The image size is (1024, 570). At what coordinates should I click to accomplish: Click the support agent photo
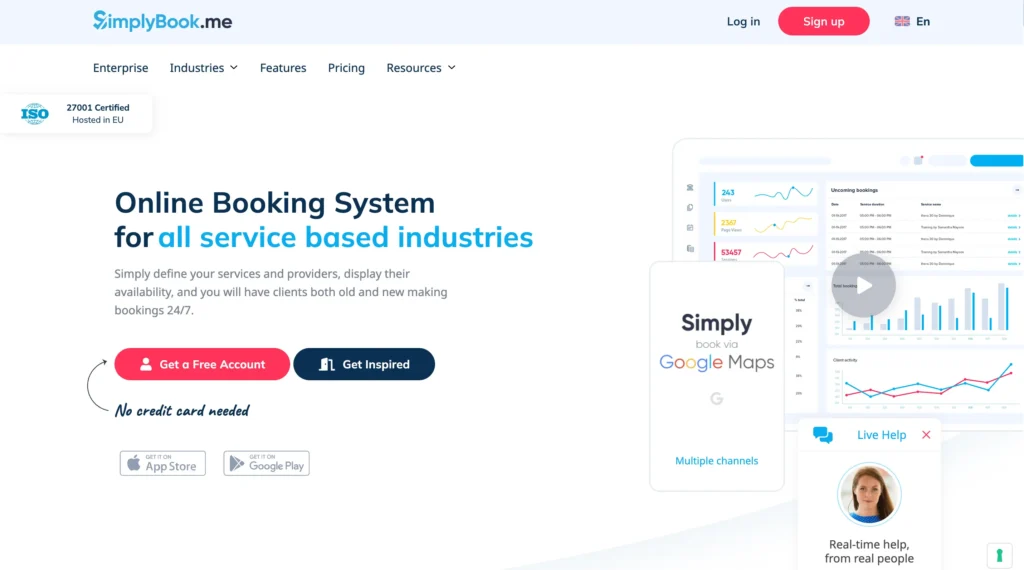(869, 494)
